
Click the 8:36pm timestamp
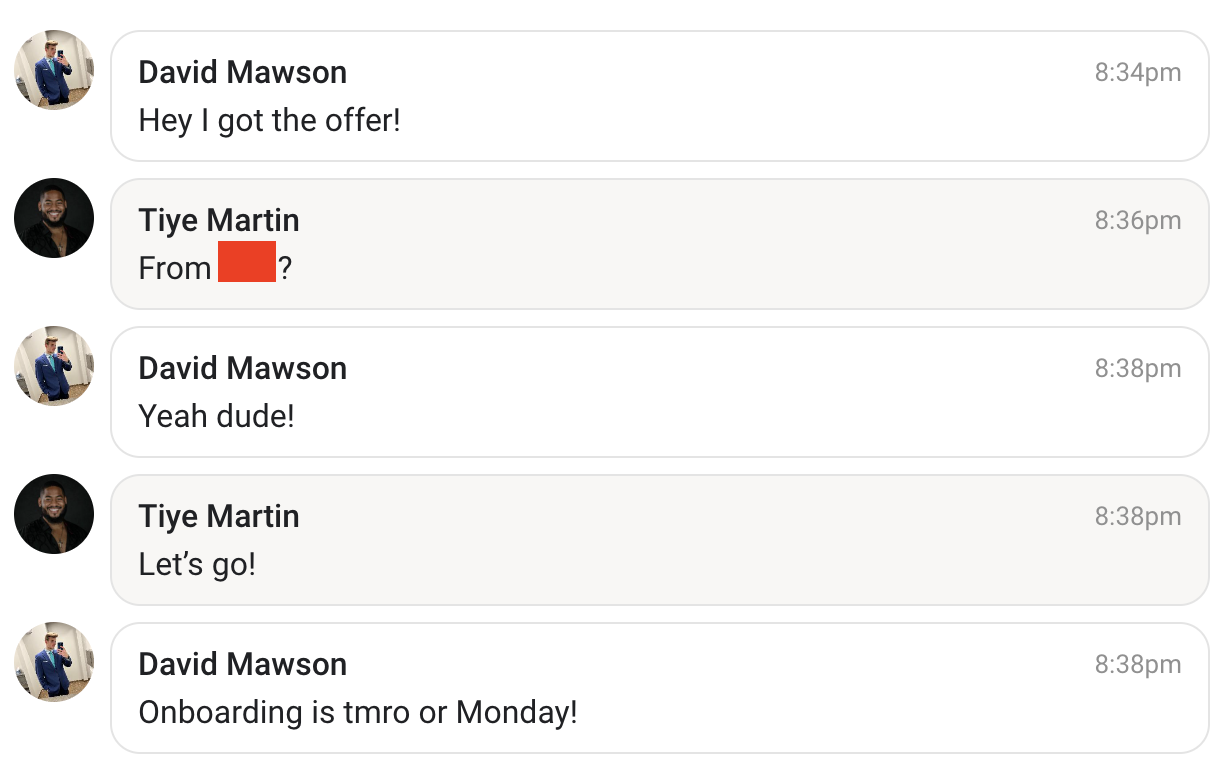pos(1137,220)
